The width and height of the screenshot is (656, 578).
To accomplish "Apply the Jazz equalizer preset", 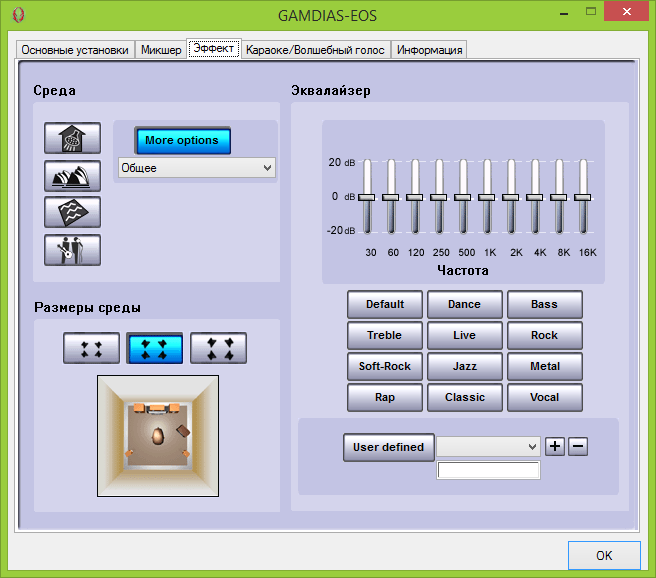I will pyautogui.click(x=464, y=366).
